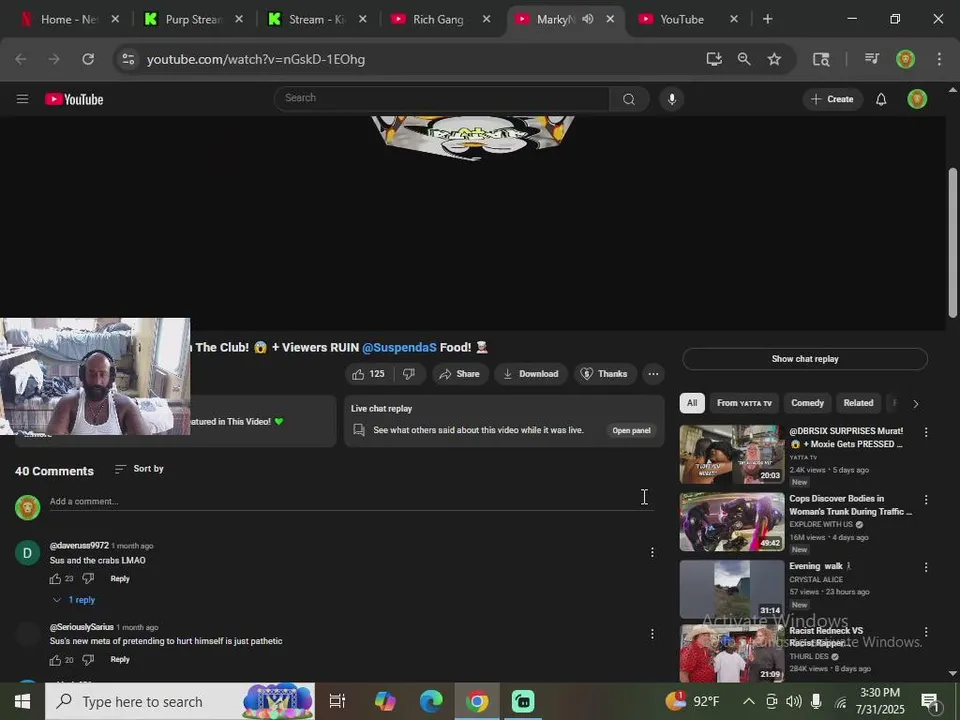The image size is (960, 720).
Task: Open YouTube account avatar menu
Action: click(917, 99)
